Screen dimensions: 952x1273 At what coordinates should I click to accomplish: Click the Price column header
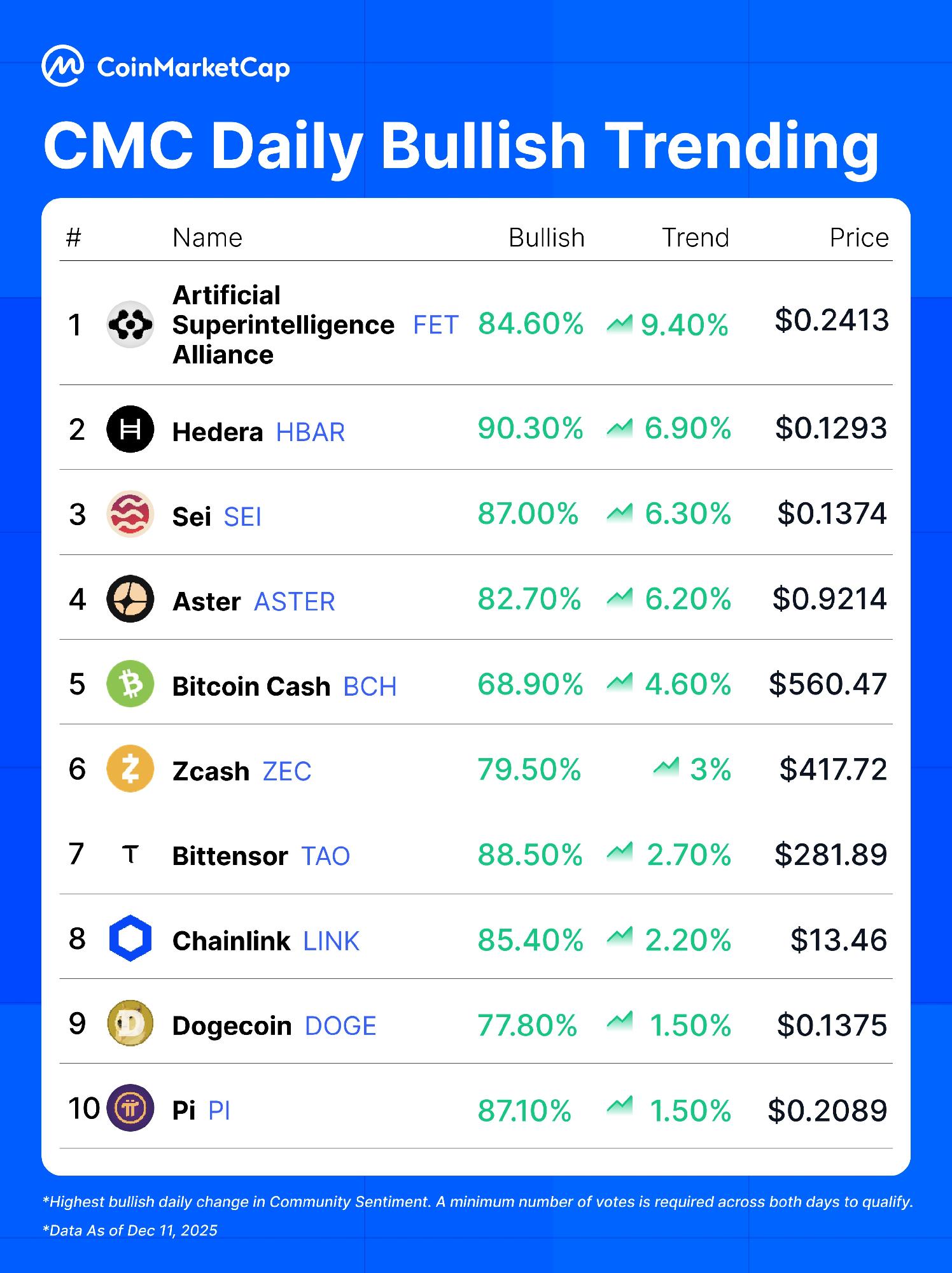(x=858, y=238)
